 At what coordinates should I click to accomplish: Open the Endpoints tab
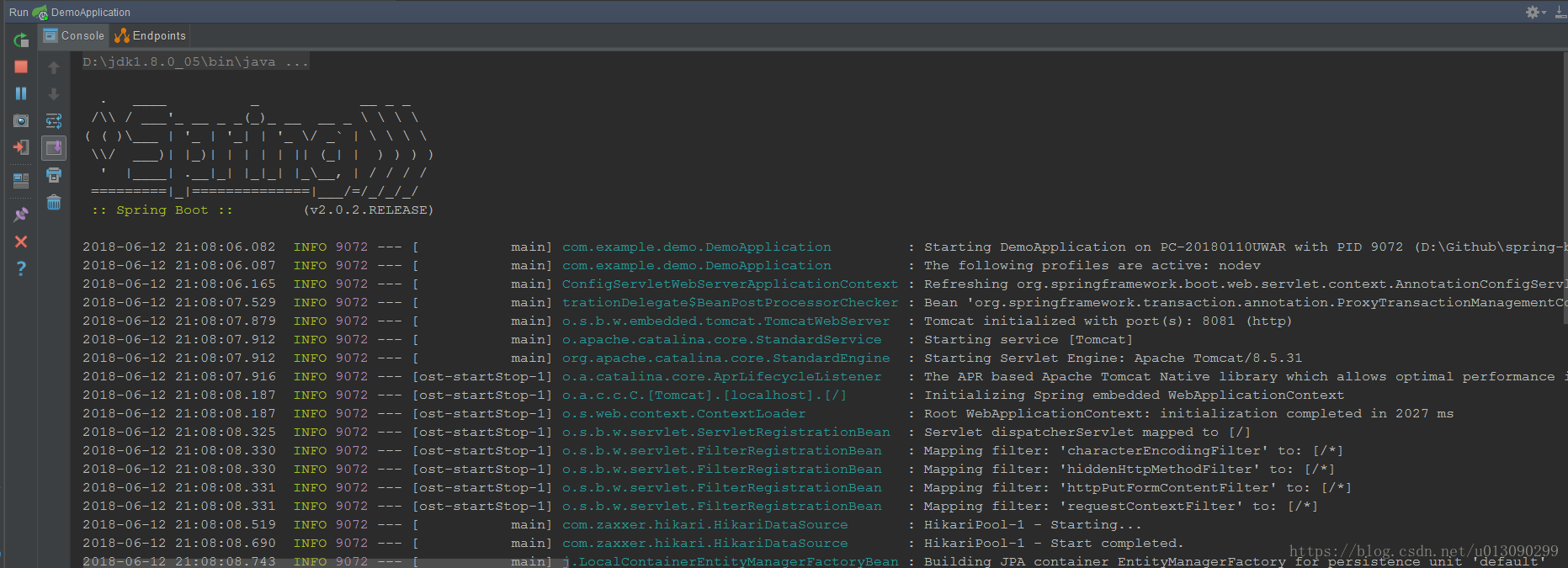coord(150,35)
